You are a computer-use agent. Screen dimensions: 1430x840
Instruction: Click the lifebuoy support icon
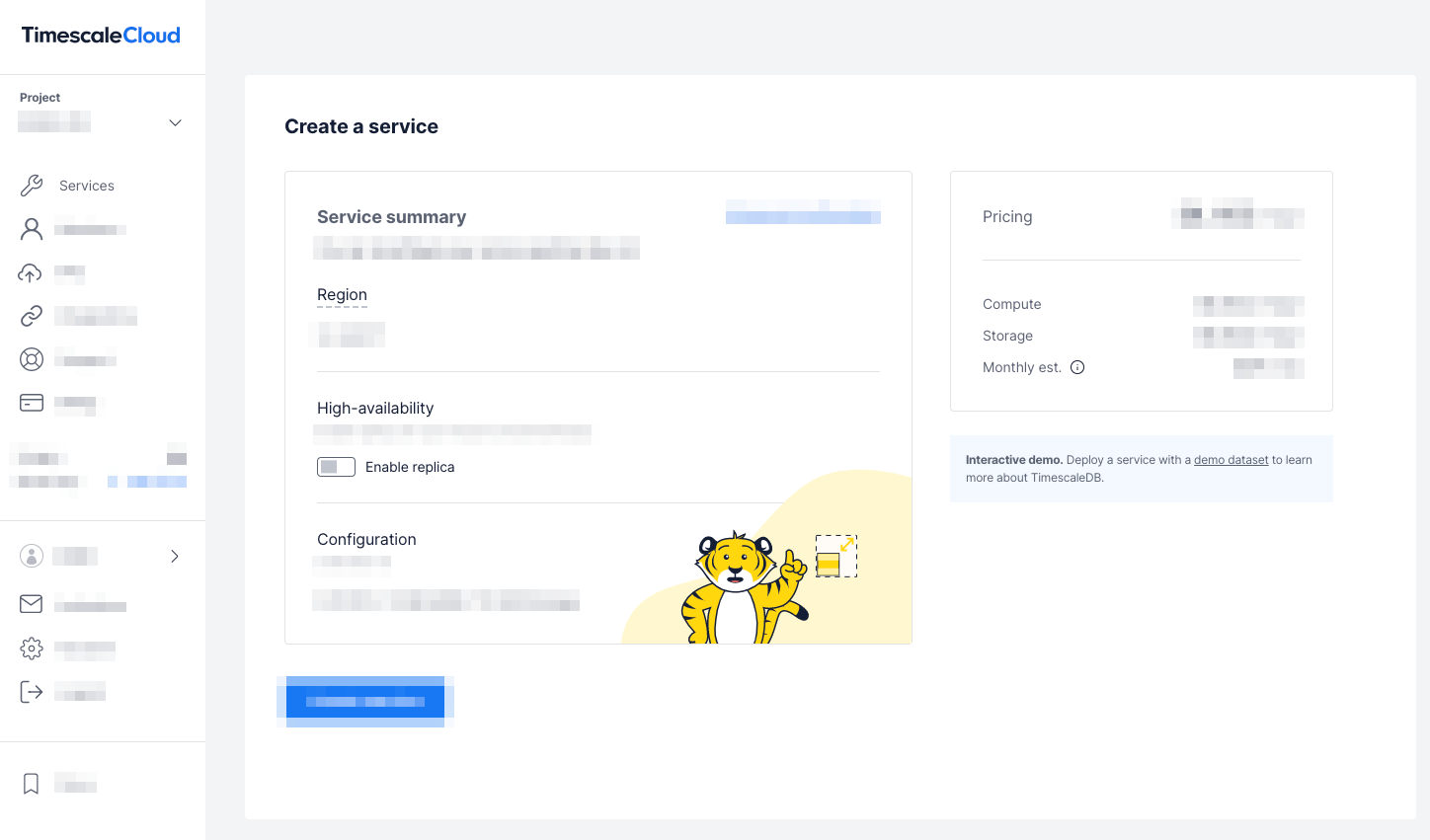pos(32,359)
